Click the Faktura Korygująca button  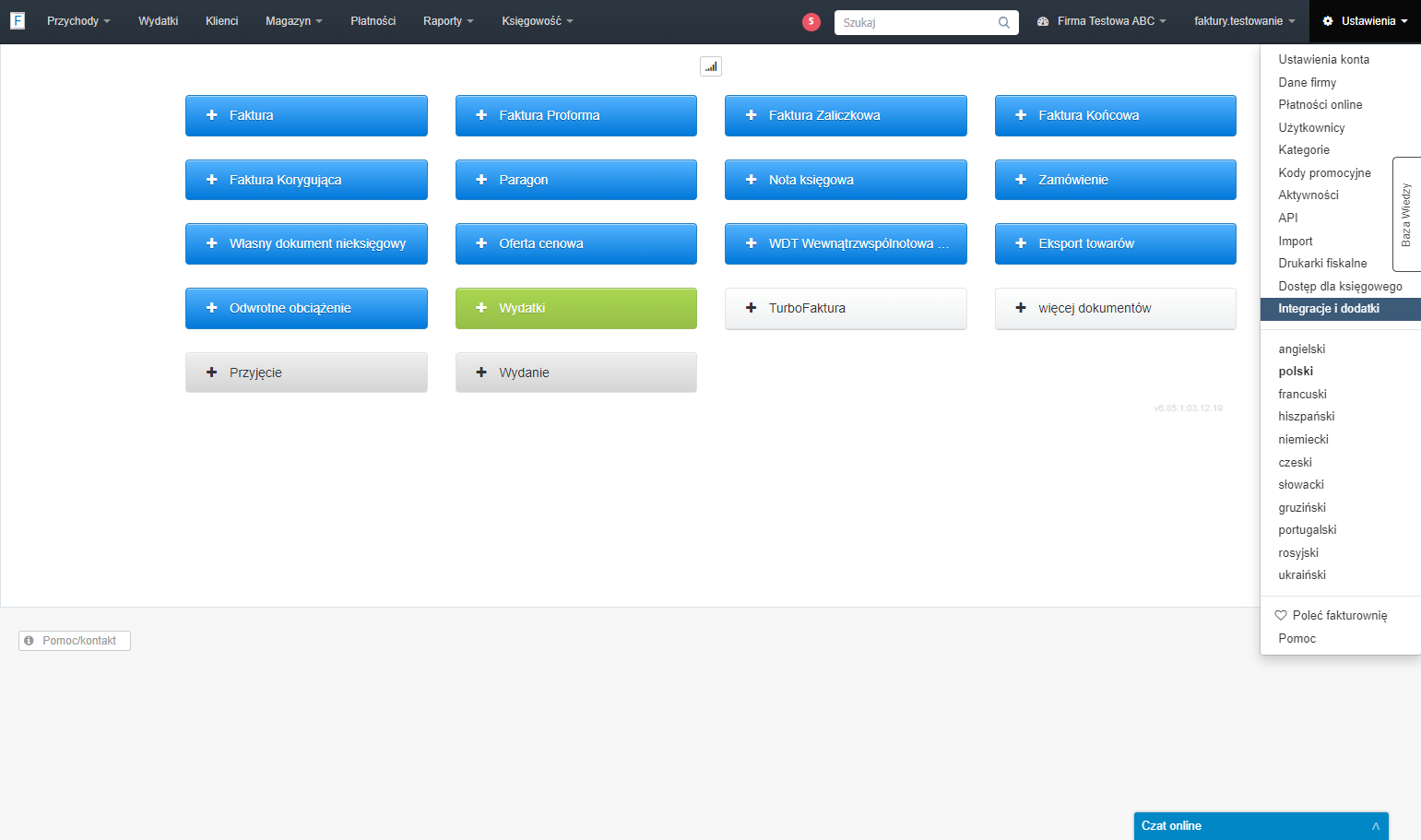pos(306,180)
